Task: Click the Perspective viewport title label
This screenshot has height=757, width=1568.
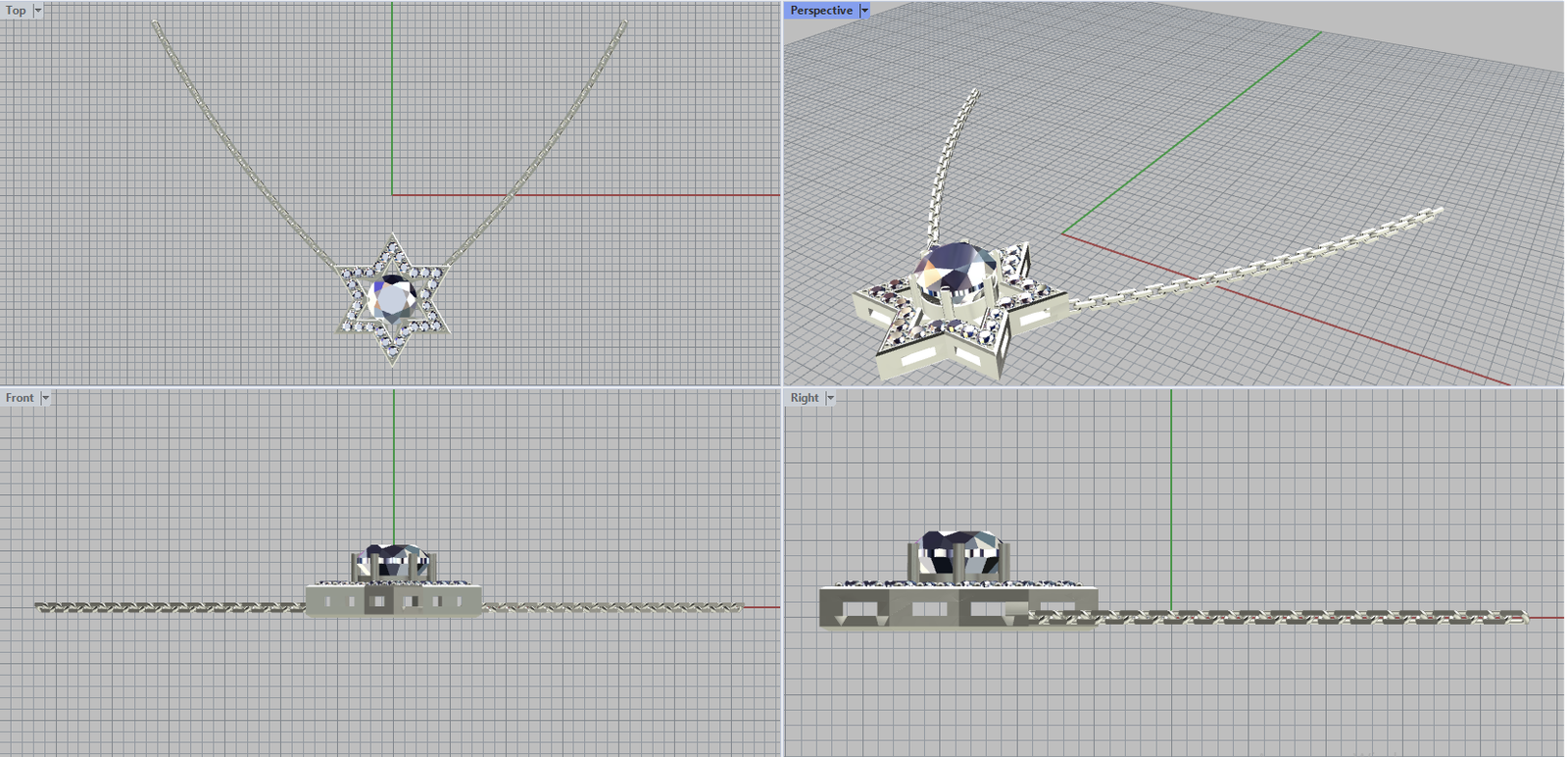Action: (x=821, y=10)
